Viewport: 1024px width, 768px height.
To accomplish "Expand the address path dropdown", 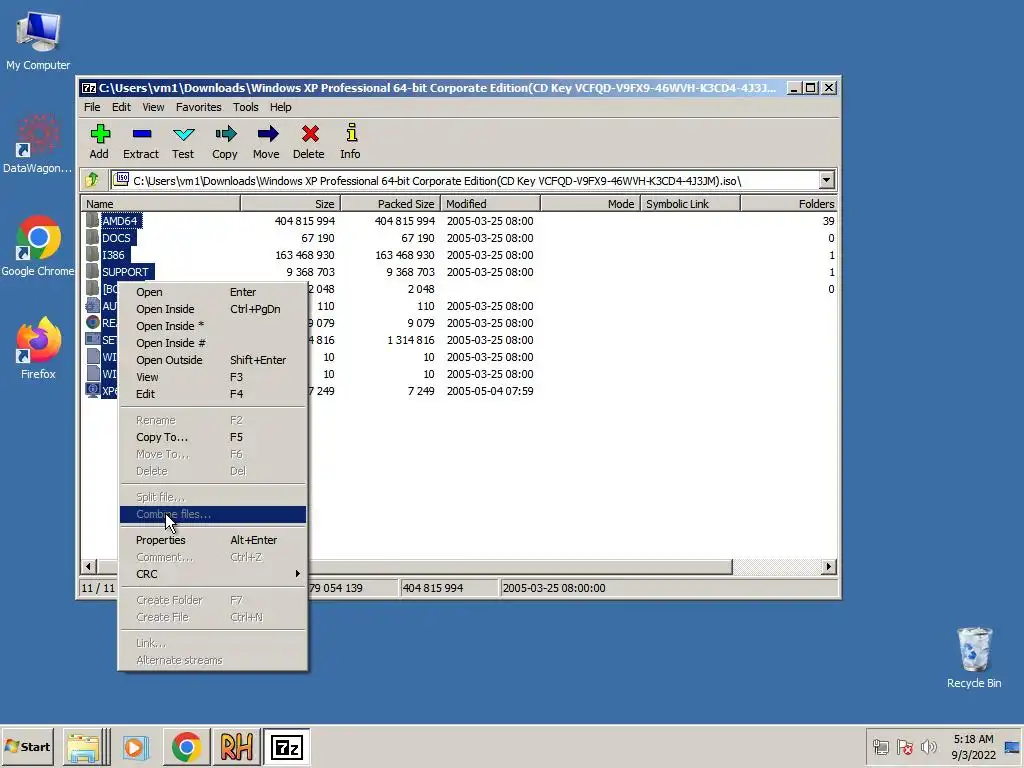I will click(826, 180).
